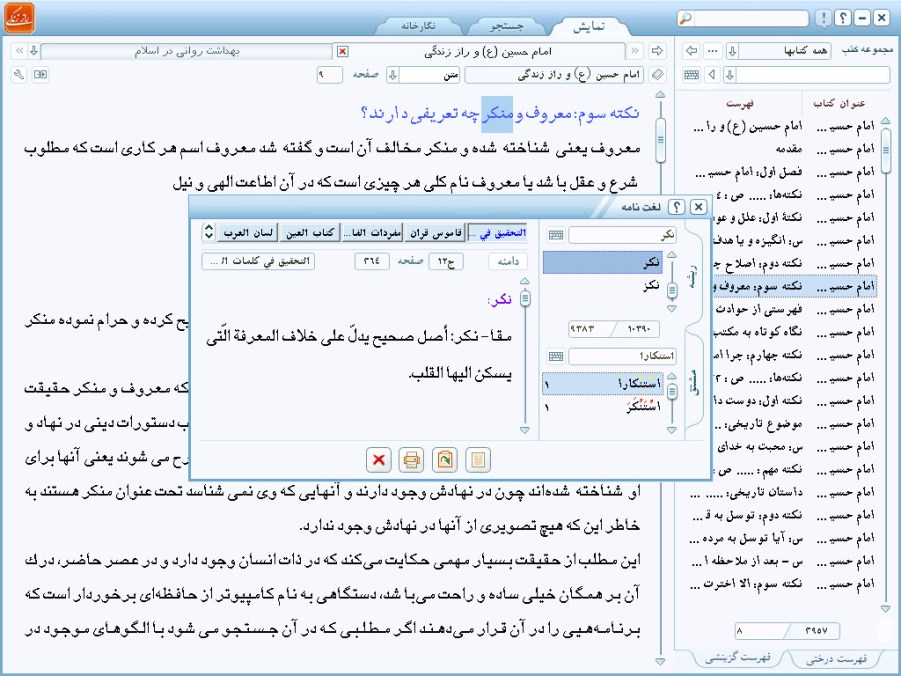Click the magnifier icon in the top search box

(686, 18)
